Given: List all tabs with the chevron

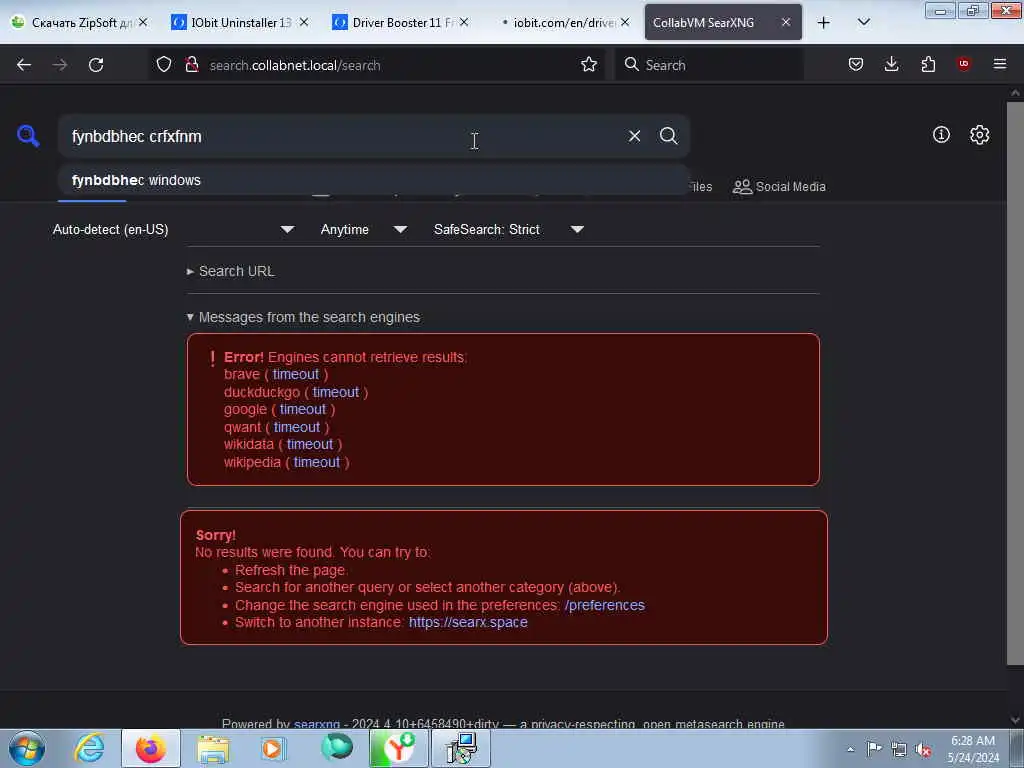Looking at the screenshot, I should coord(863,22).
